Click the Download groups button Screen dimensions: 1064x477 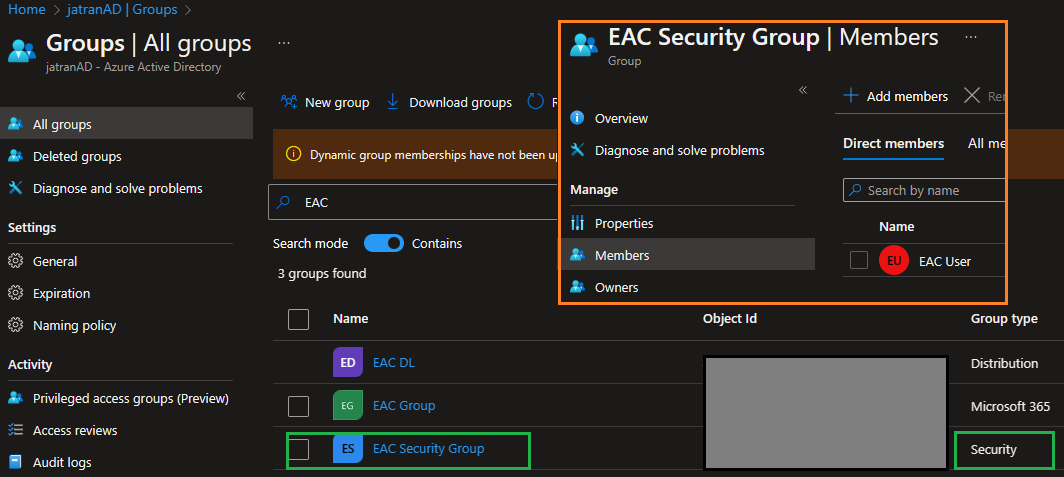point(449,102)
